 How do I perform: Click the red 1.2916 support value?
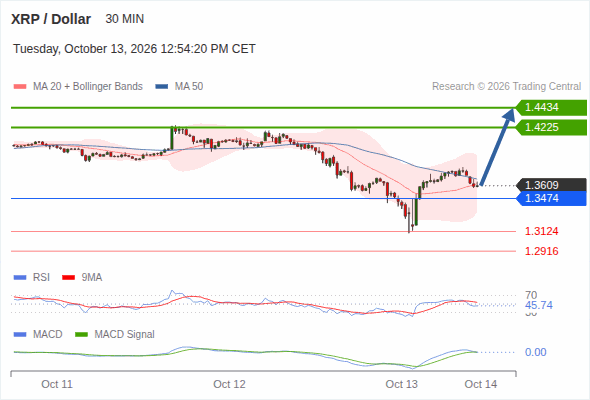541,251
